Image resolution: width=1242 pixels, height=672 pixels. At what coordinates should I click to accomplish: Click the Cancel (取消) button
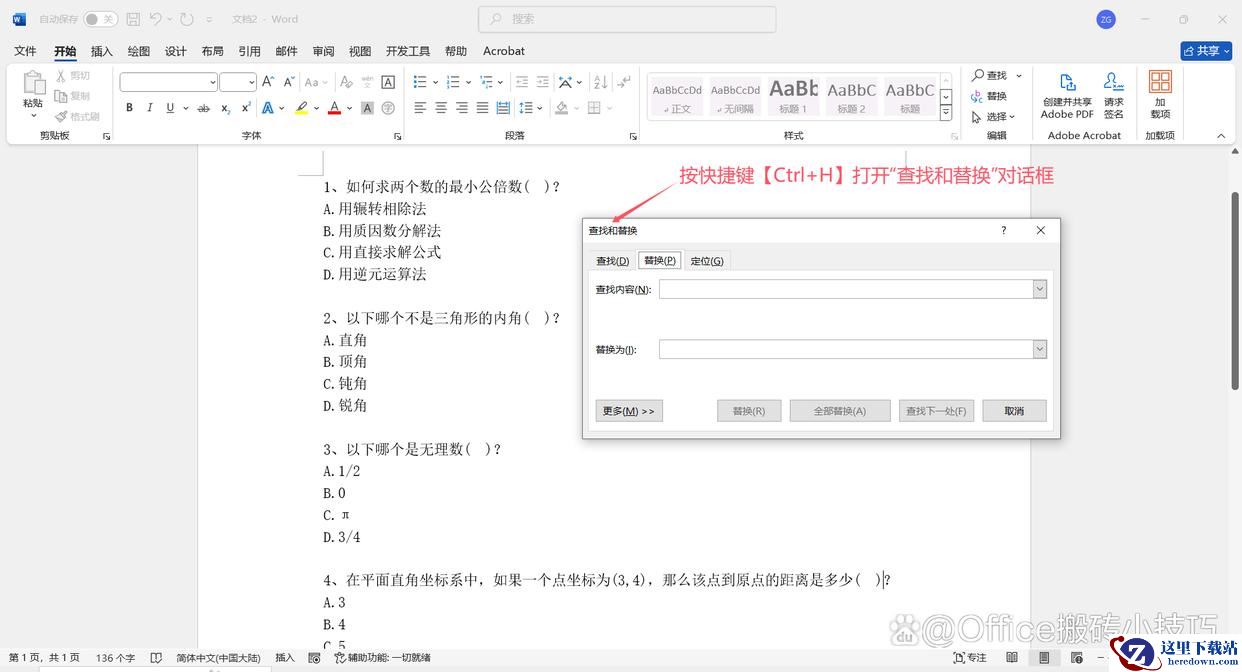1014,411
